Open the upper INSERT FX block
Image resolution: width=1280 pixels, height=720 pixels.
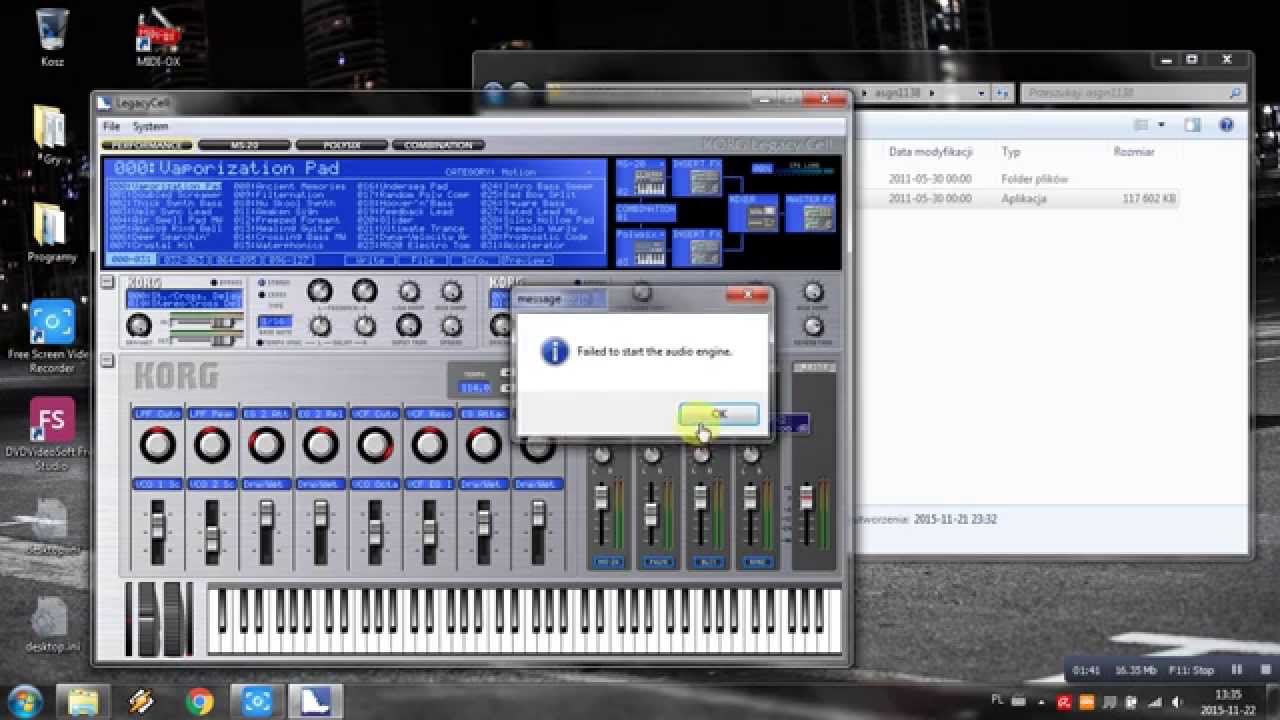click(698, 178)
